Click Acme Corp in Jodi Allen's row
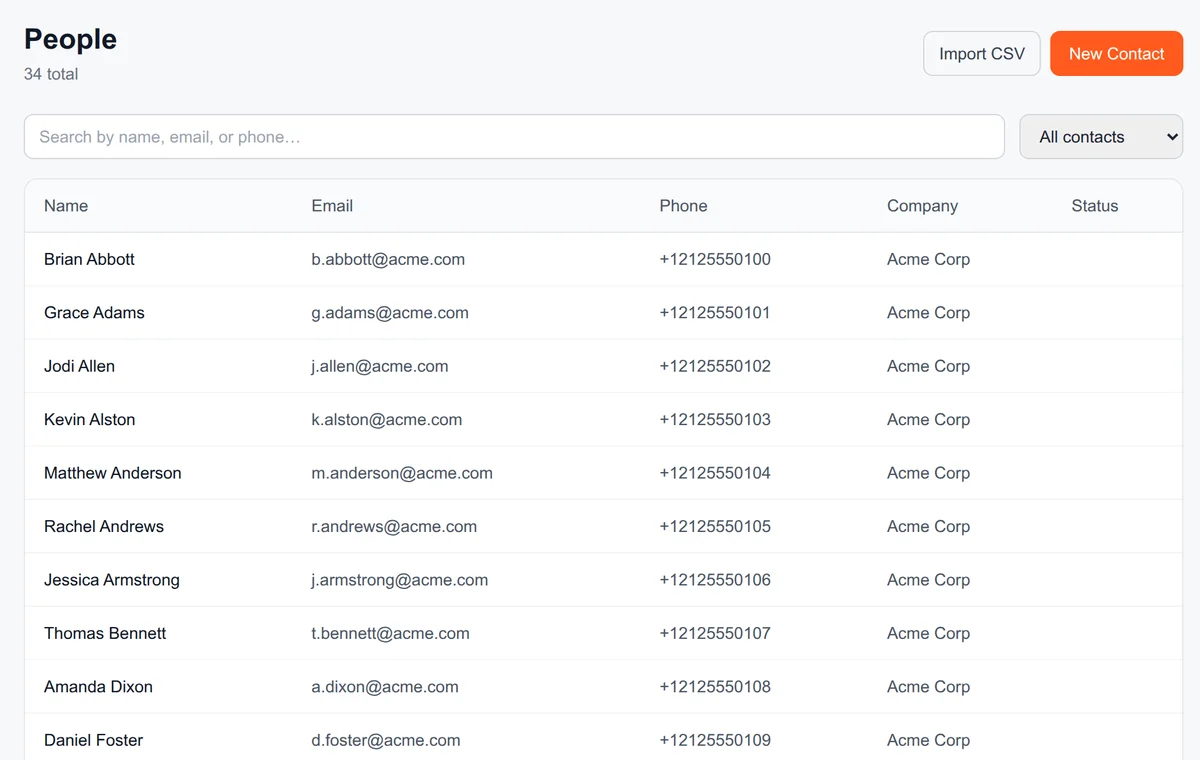Screen dimensions: 1200x760 coord(928,366)
